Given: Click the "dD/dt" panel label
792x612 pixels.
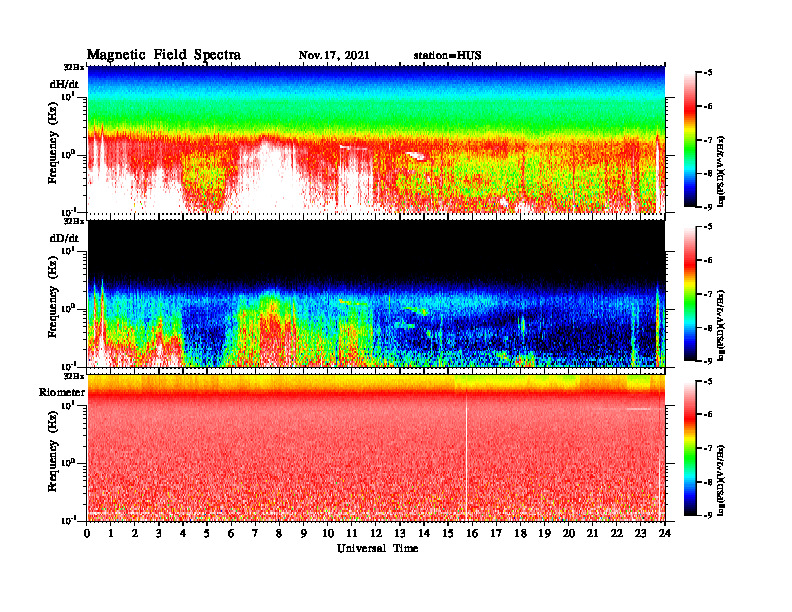Looking at the screenshot, I should pos(64,238).
